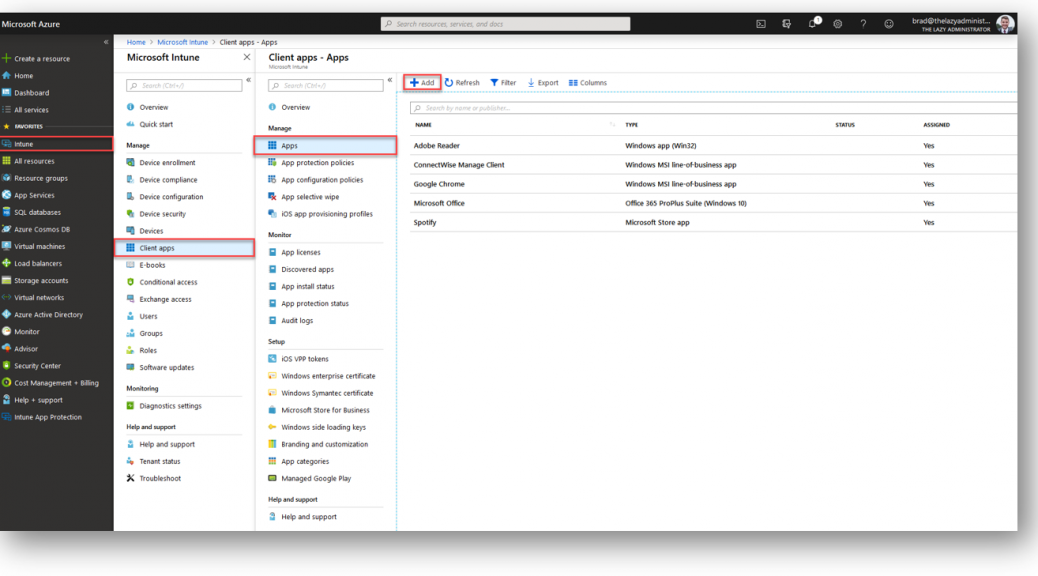1038x576 pixels.
Task: Click the Microsoft Intune breadcrumb link
Action: [182, 42]
